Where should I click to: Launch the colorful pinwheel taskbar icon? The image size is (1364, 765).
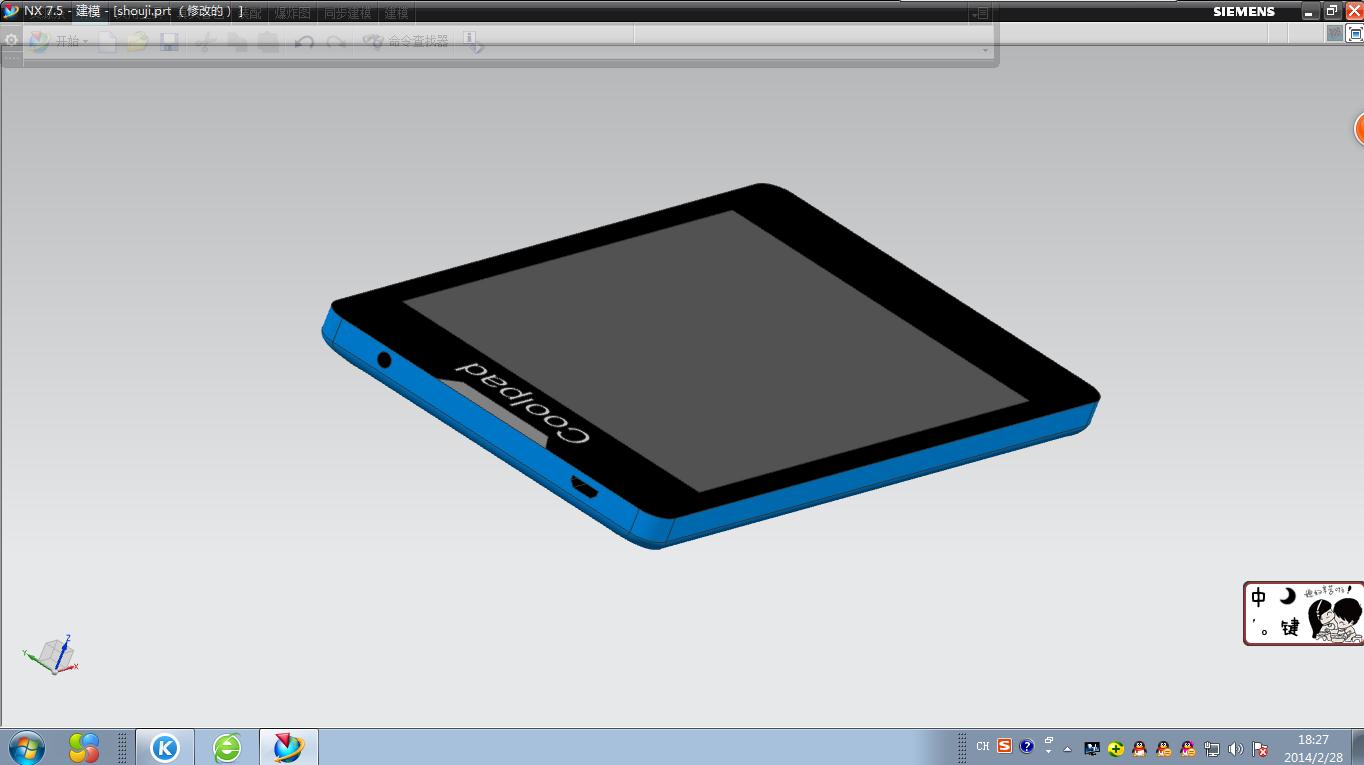(84, 747)
